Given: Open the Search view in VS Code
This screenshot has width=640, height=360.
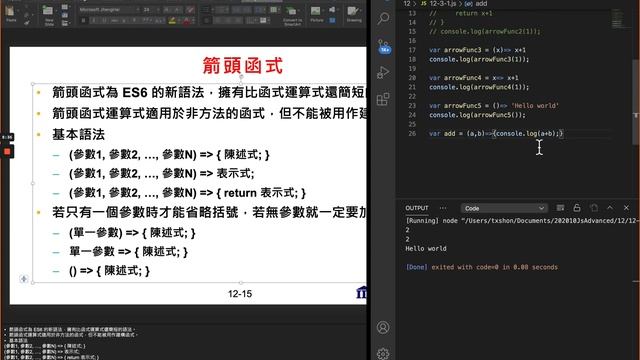Looking at the screenshot, I should point(383,18).
